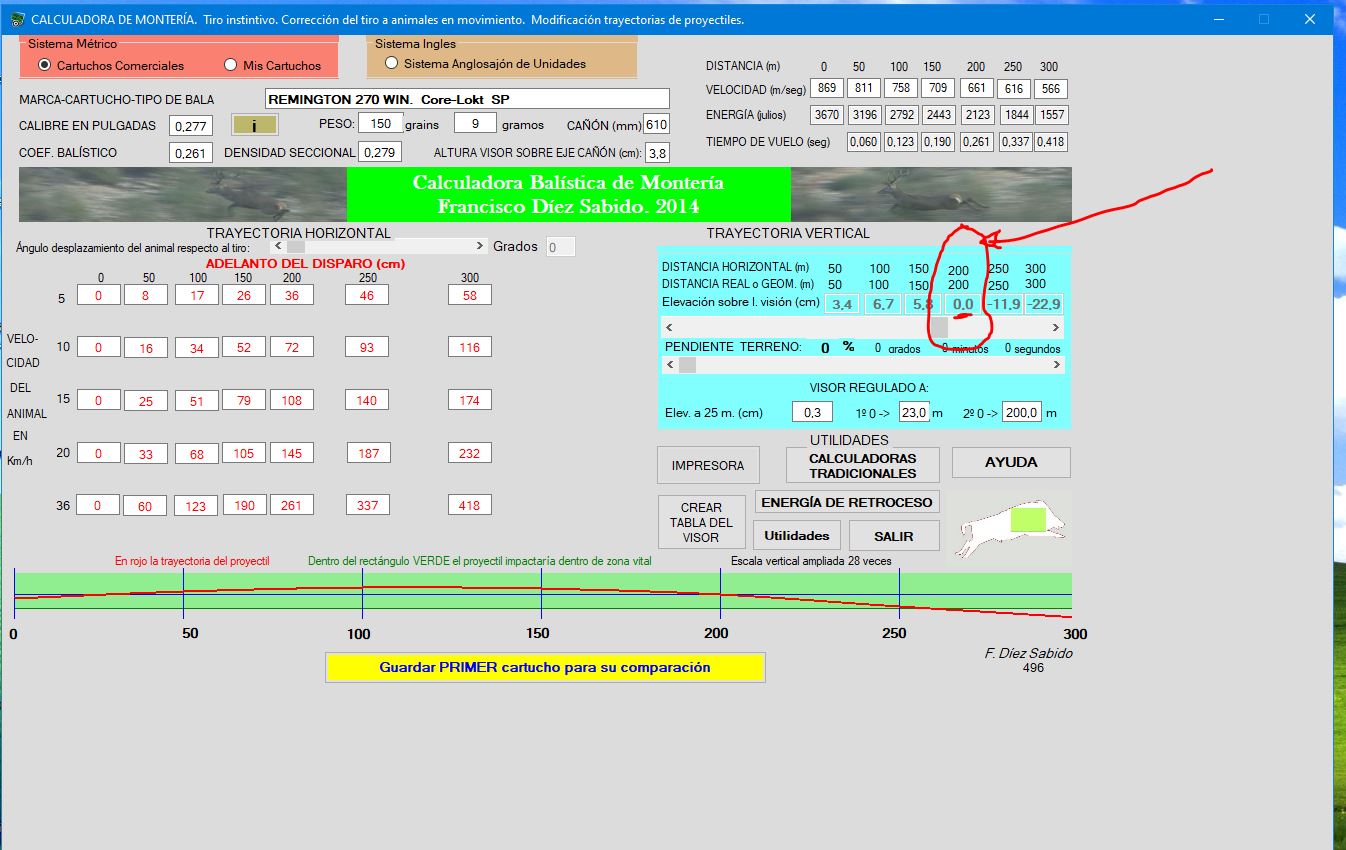Select Mis Cartuchos radio option
1346x850 pixels.
coord(231,65)
